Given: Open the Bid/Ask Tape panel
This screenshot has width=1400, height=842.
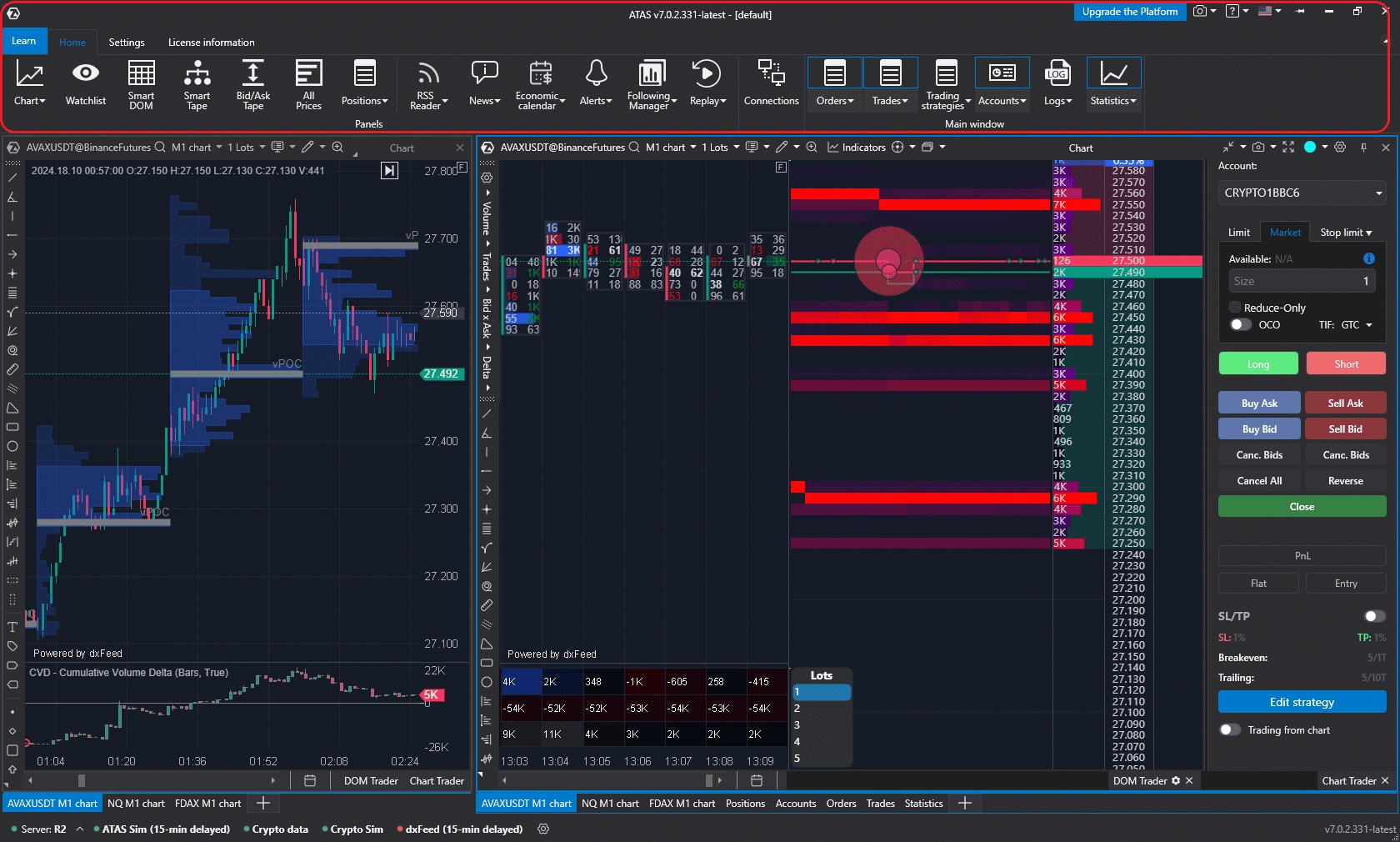Looking at the screenshot, I should 252,84.
